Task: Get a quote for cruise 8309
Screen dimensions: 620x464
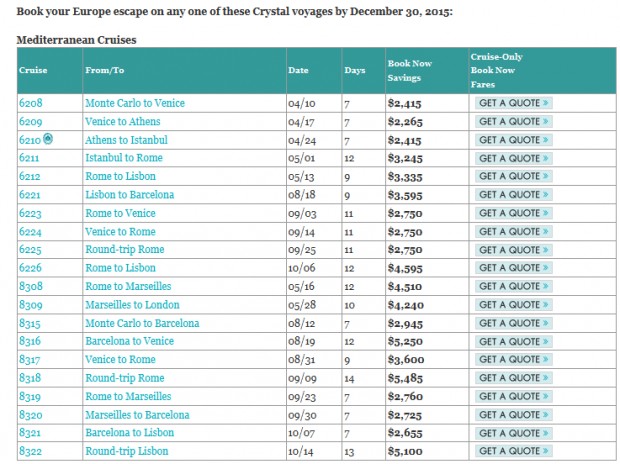Action: click(513, 305)
